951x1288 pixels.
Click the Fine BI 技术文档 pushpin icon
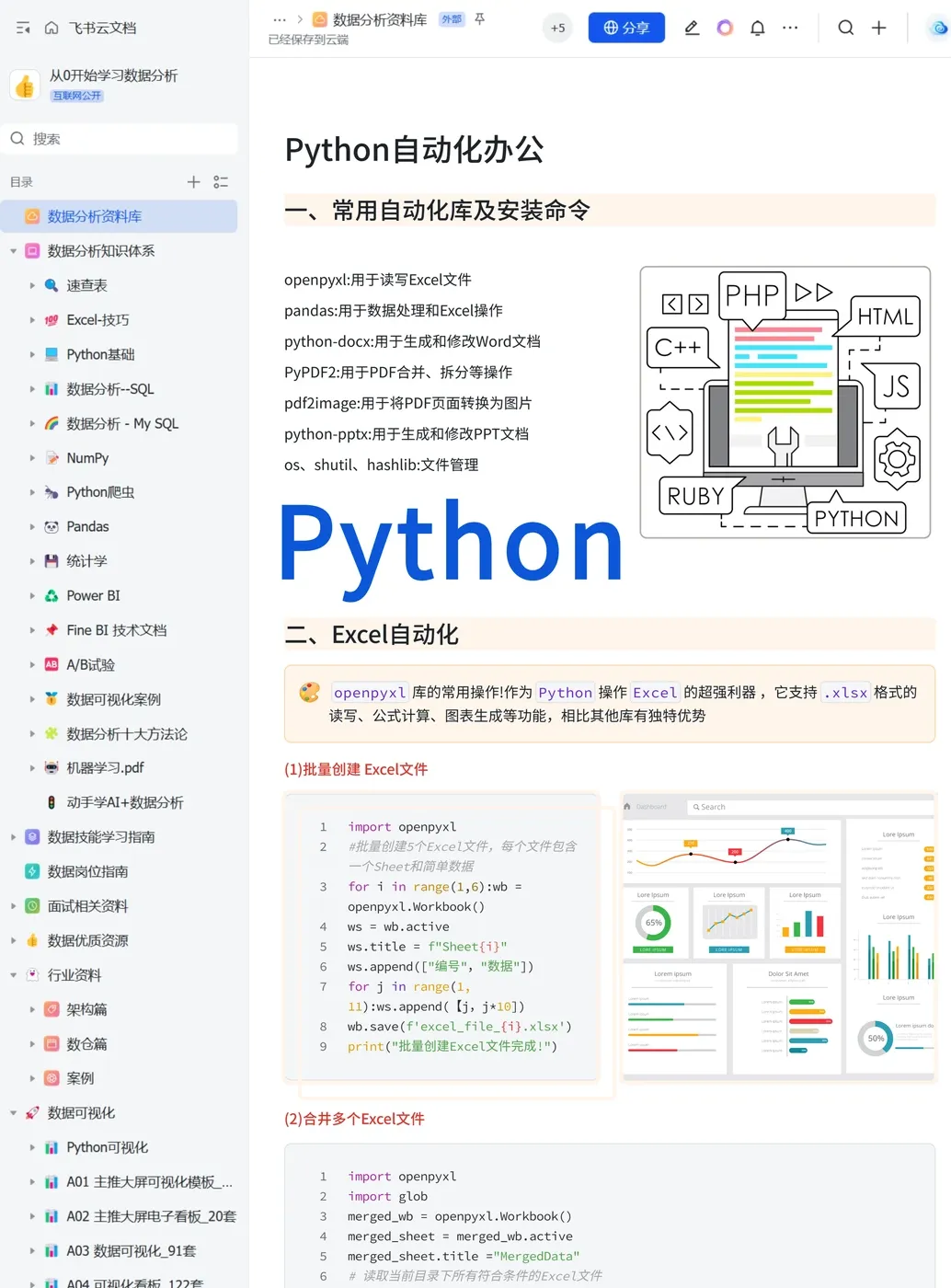52,630
